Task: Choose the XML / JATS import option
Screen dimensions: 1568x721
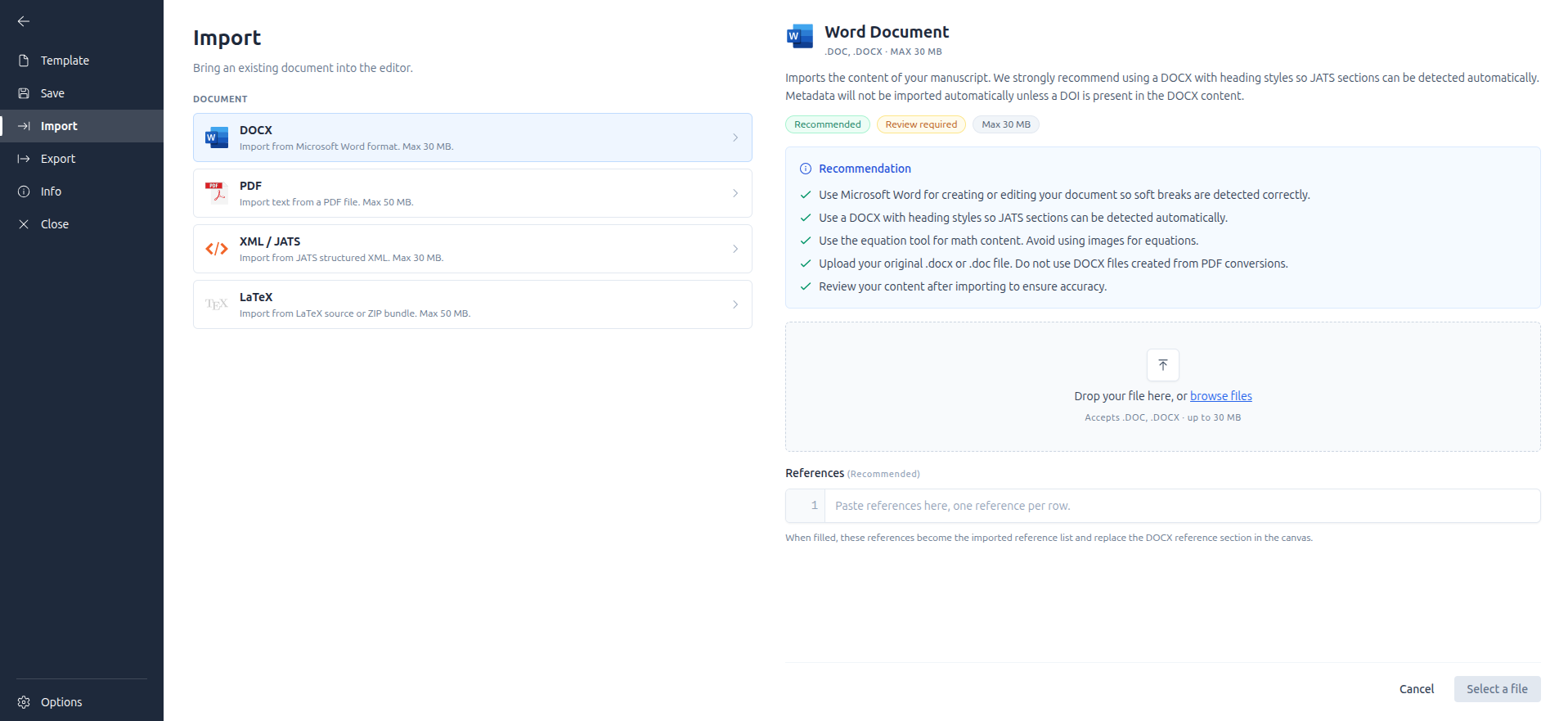Action: (x=472, y=249)
